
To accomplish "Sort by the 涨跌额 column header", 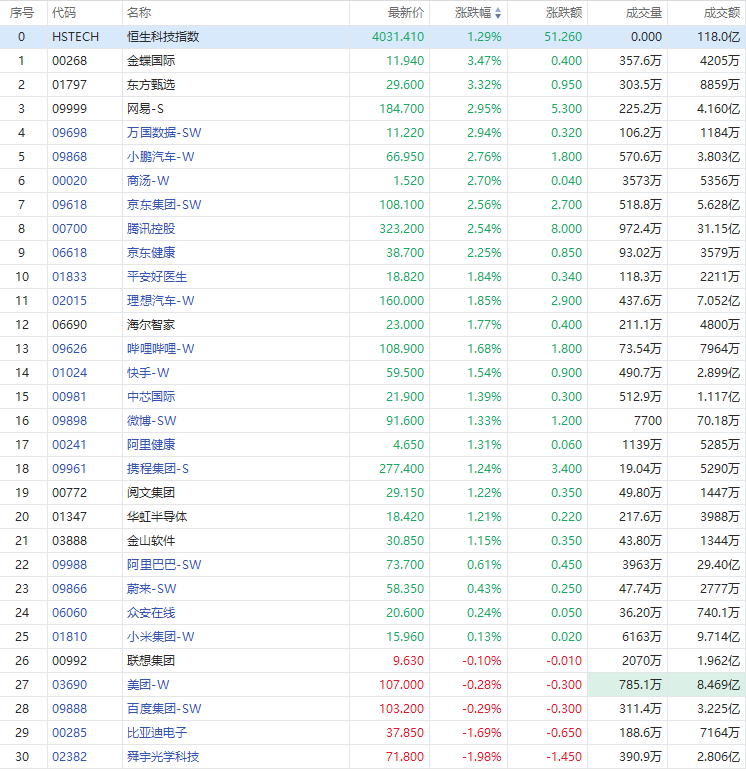I will click(564, 13).
